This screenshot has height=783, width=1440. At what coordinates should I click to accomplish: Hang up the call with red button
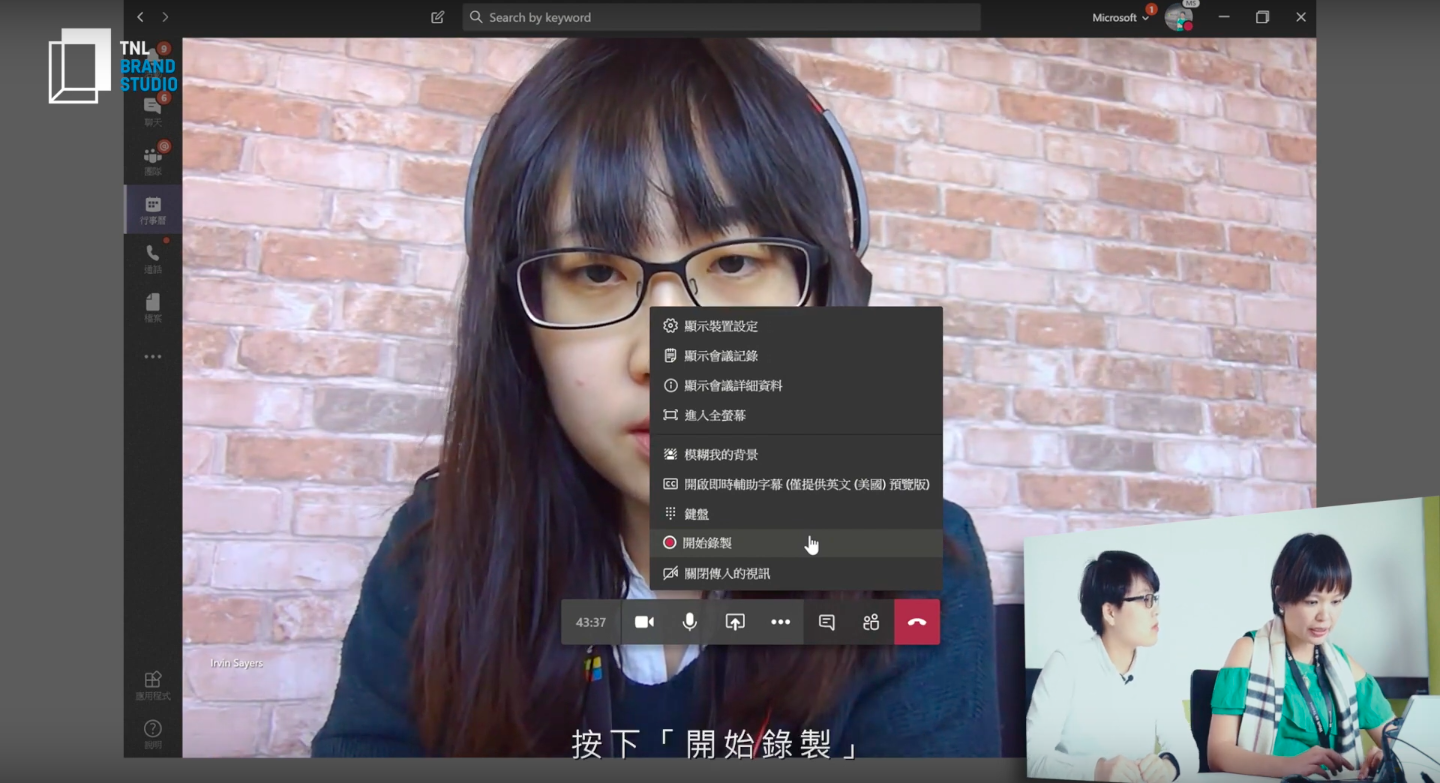pyautogui.click(x=917, y=622)
